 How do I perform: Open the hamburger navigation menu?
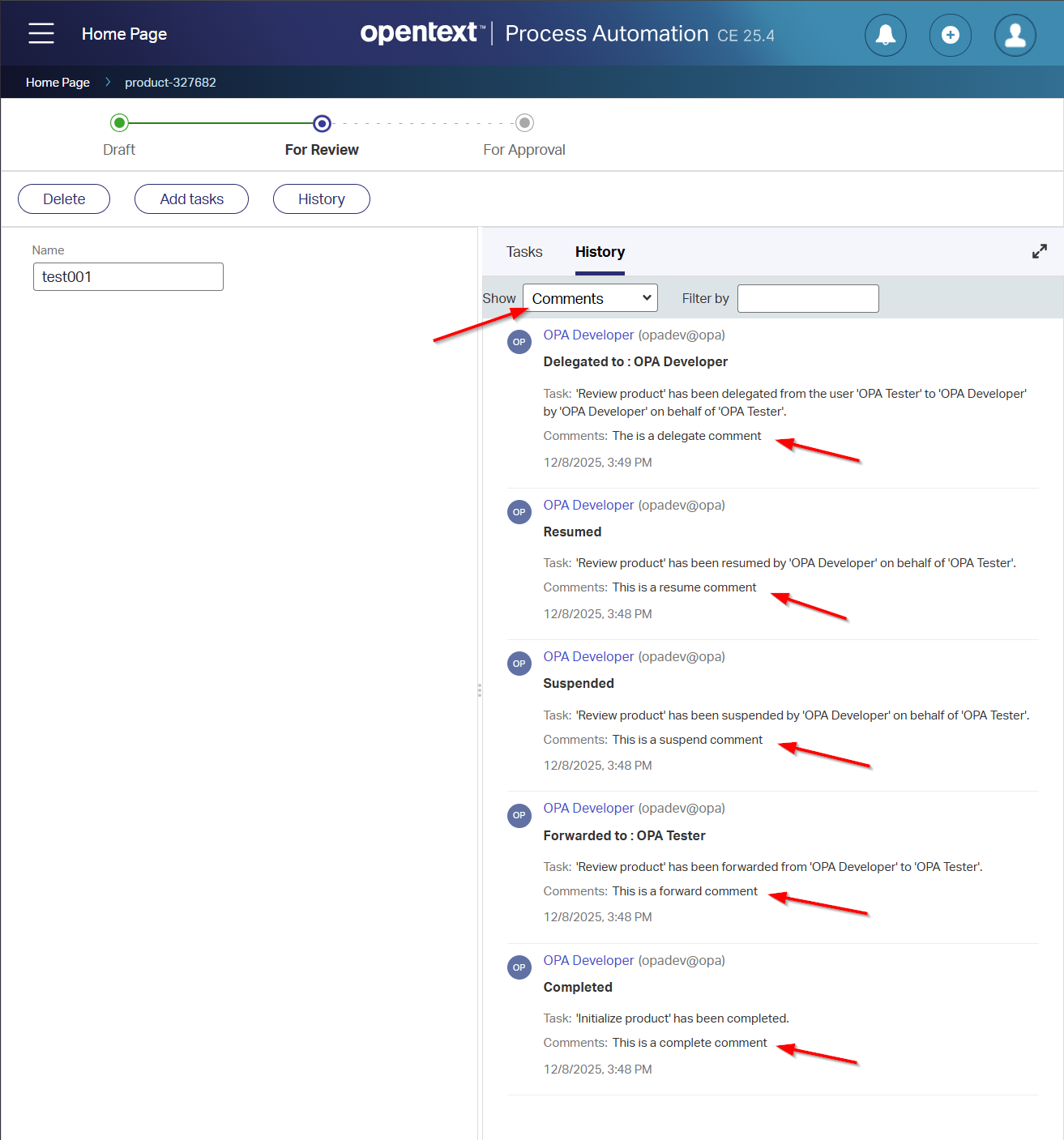pos(41,34)
